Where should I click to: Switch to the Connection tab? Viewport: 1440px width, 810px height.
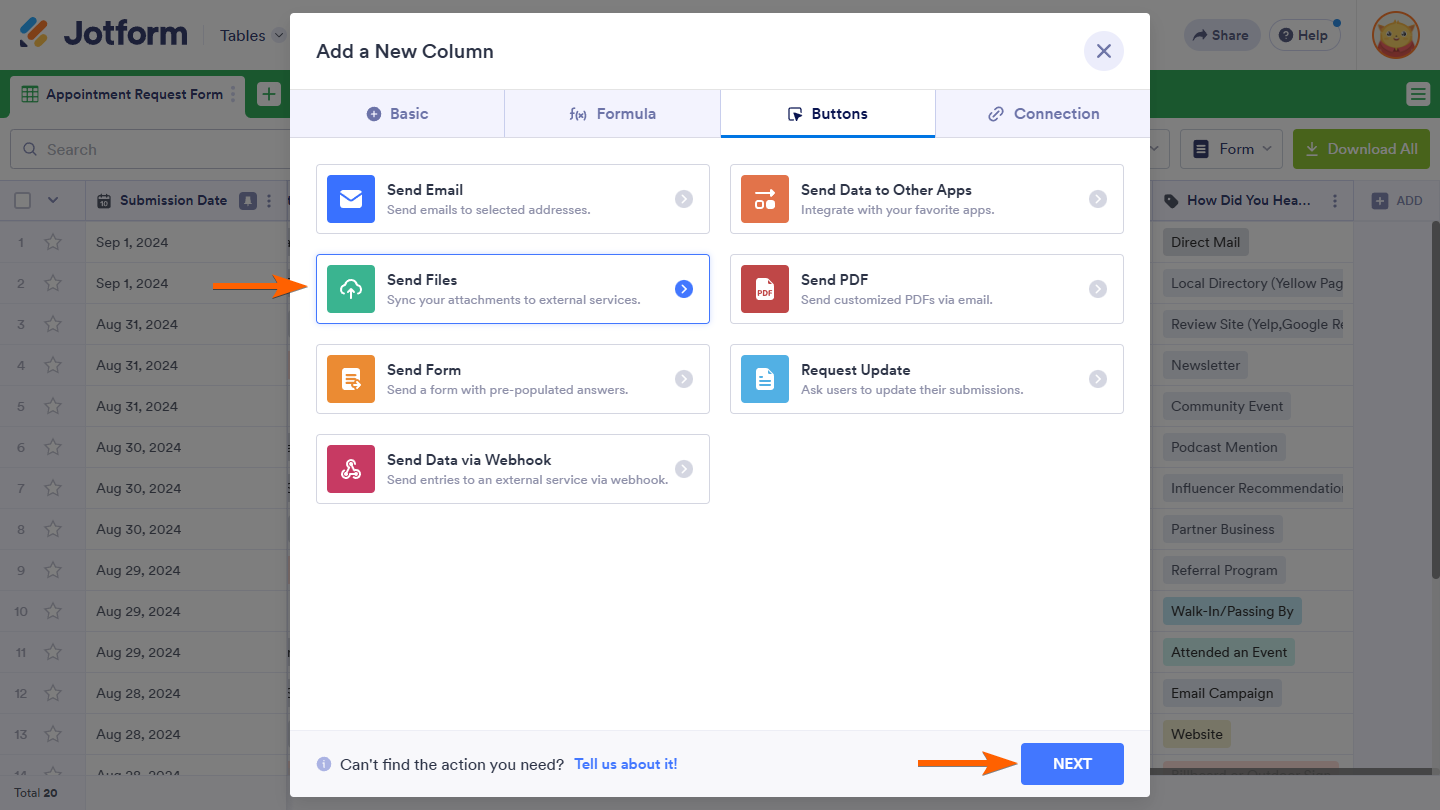tap(1042, 114)
